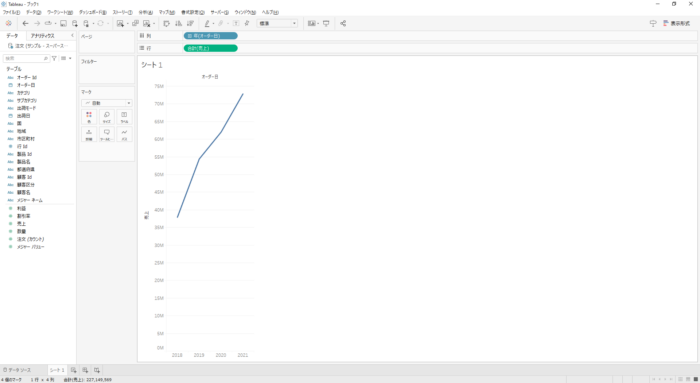The height and width of the screenshot is (383, 700).
Task: Open the presentation mode icon
Action: pyautogui.click(x=326, y=23)
